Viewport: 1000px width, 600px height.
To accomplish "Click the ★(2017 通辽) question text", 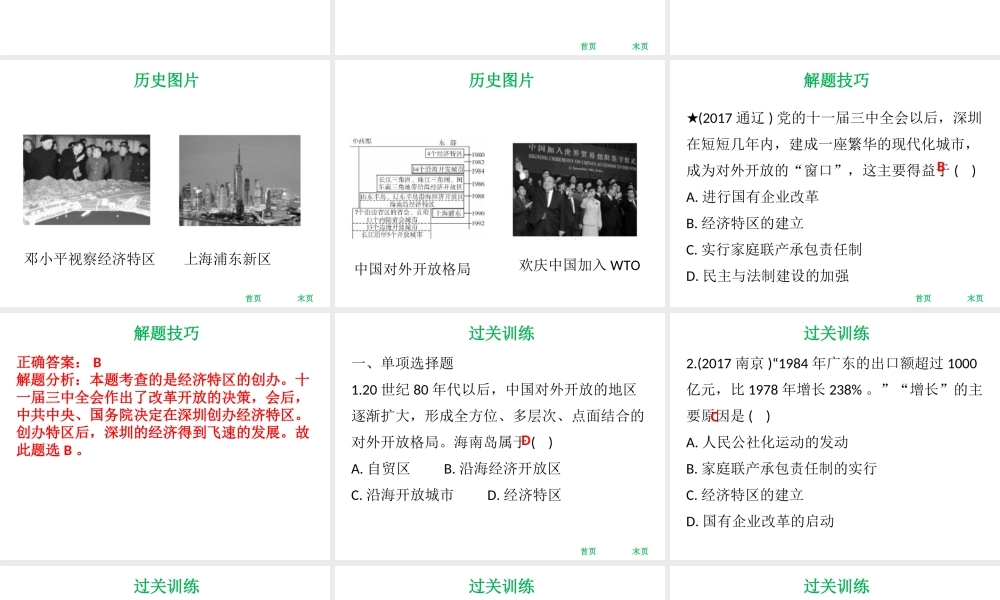I will (834, 144).
